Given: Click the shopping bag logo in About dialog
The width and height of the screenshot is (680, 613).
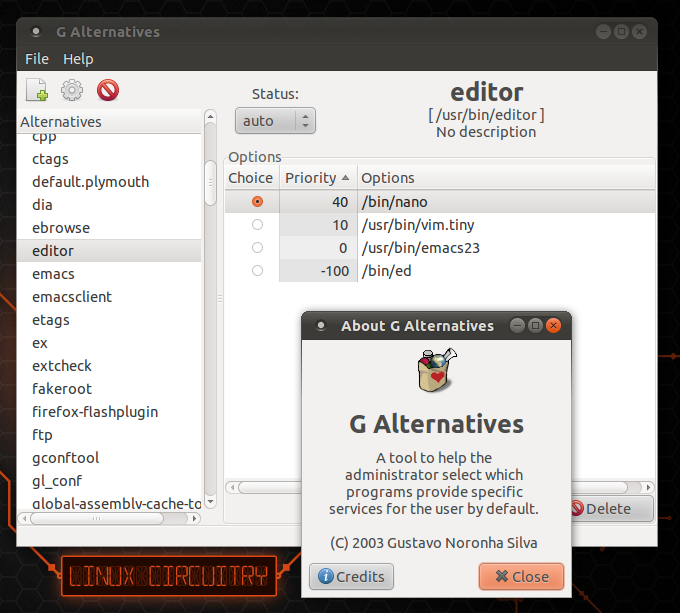Looking at the screenshot, I should pos(436,370).
